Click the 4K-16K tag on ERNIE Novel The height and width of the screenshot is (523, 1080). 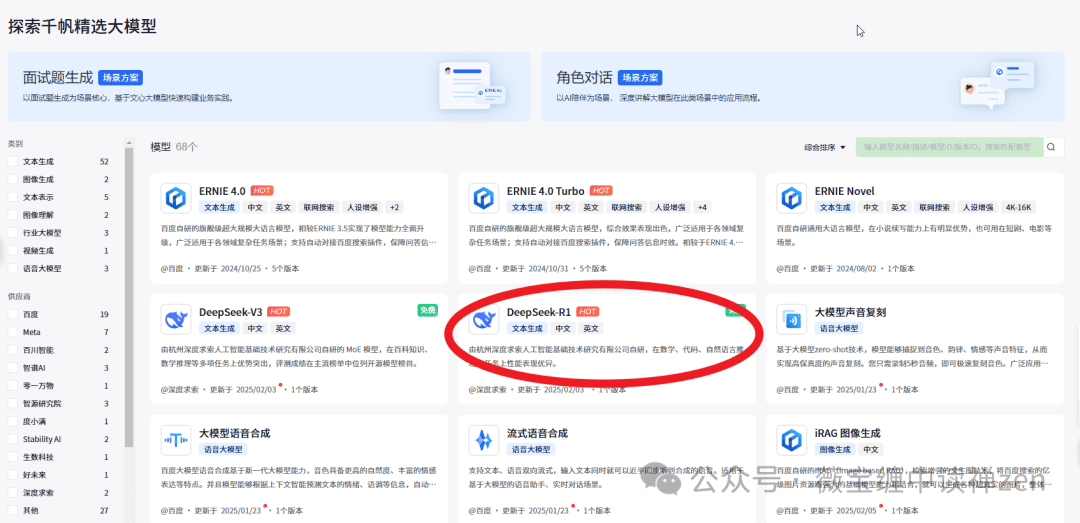point(1019,207)
